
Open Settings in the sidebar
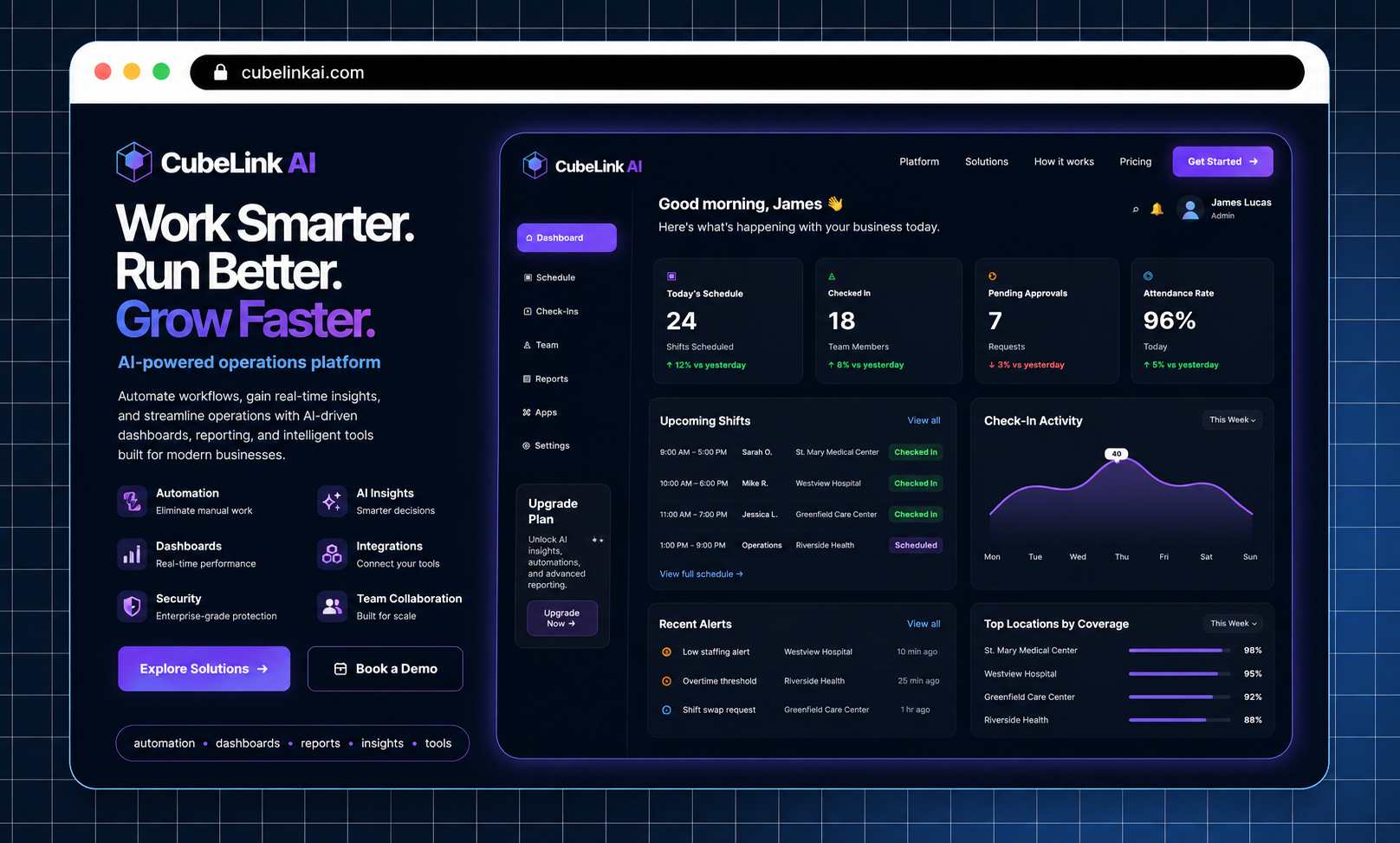(x=546, y=445)
